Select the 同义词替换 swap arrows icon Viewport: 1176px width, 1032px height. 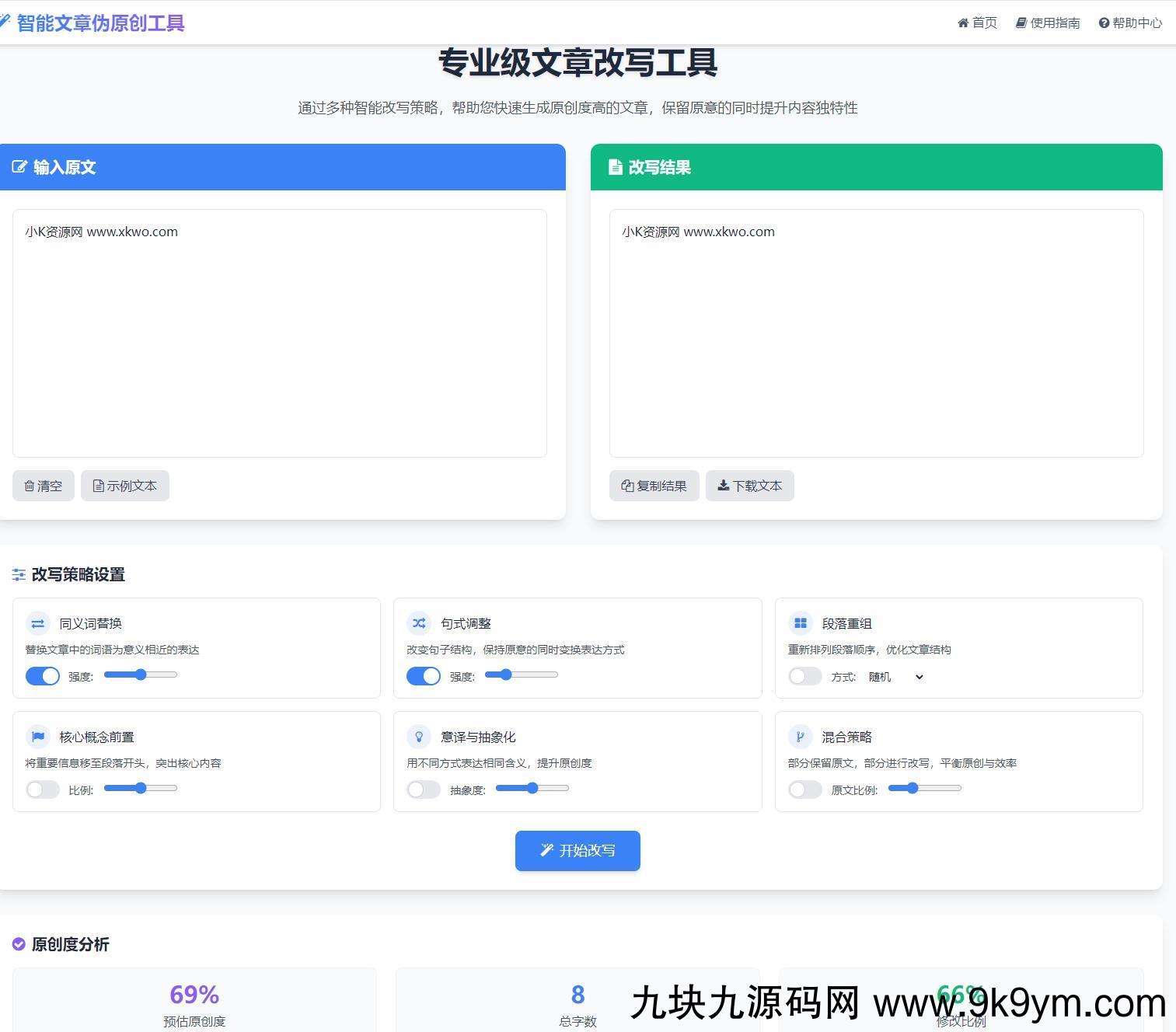tap(37, 622)
